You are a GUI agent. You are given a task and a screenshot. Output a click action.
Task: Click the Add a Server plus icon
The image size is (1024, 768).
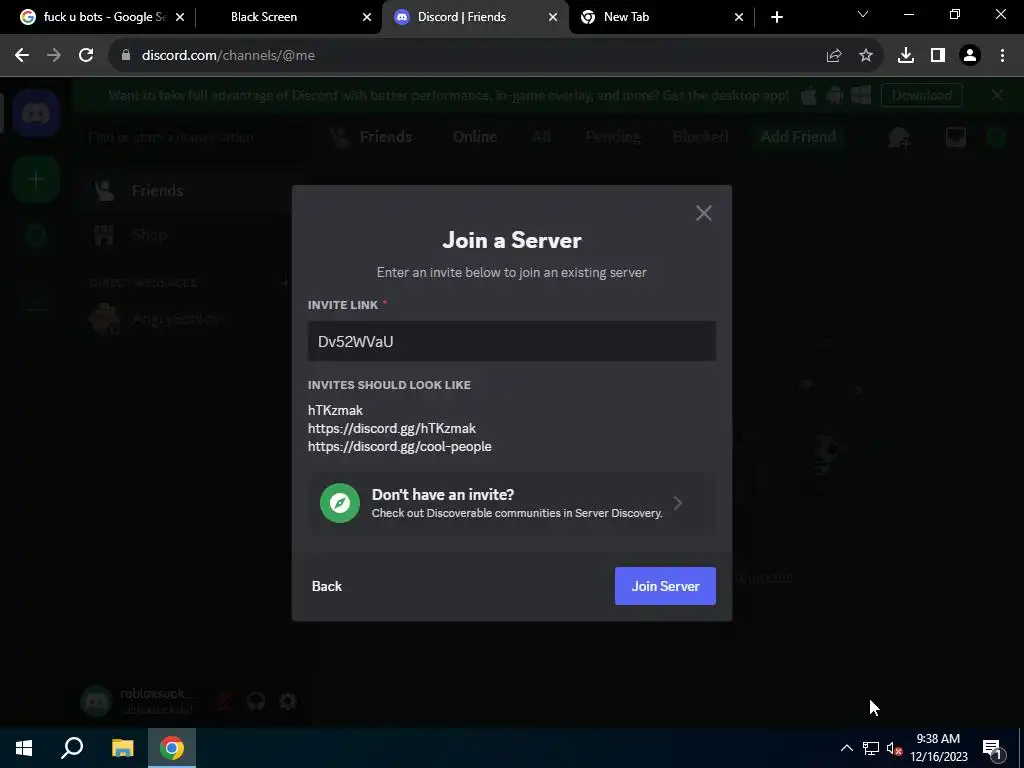[36, 179]
